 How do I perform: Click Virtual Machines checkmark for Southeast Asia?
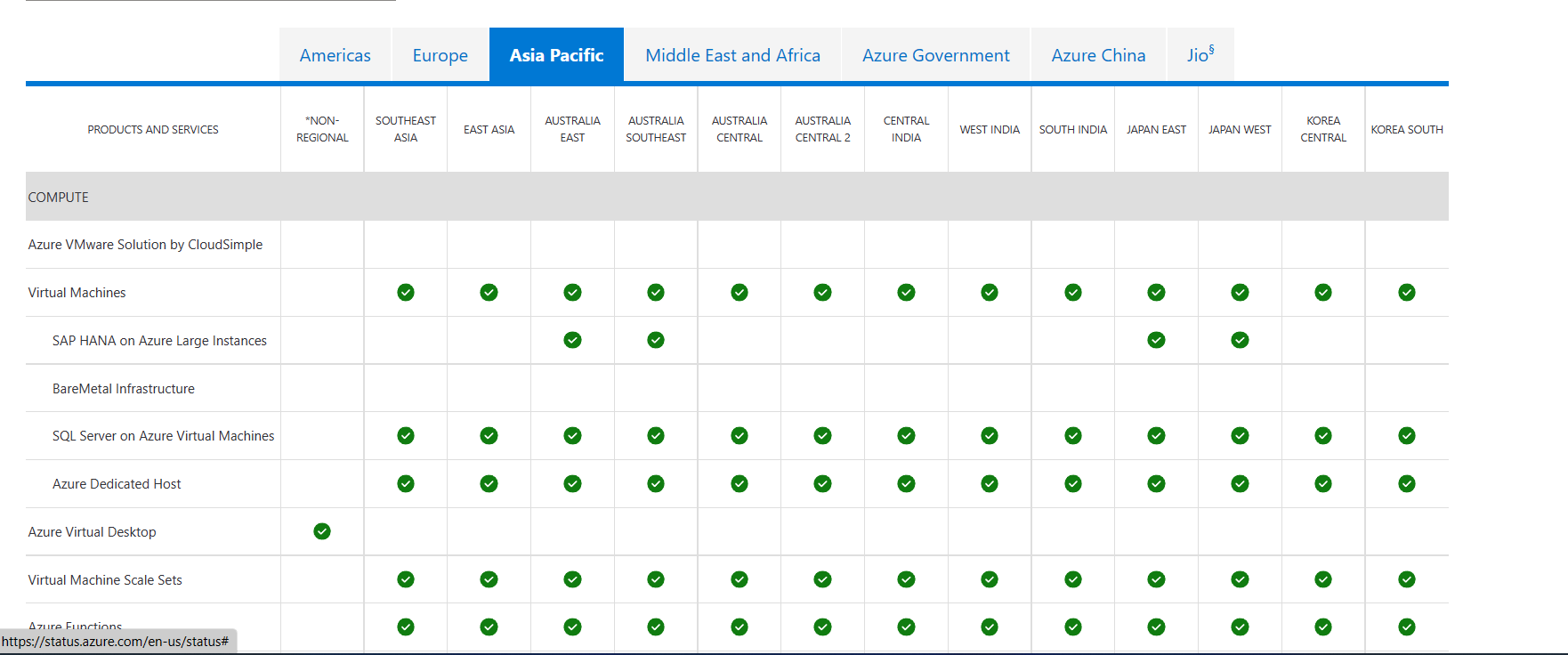[406, 292]
